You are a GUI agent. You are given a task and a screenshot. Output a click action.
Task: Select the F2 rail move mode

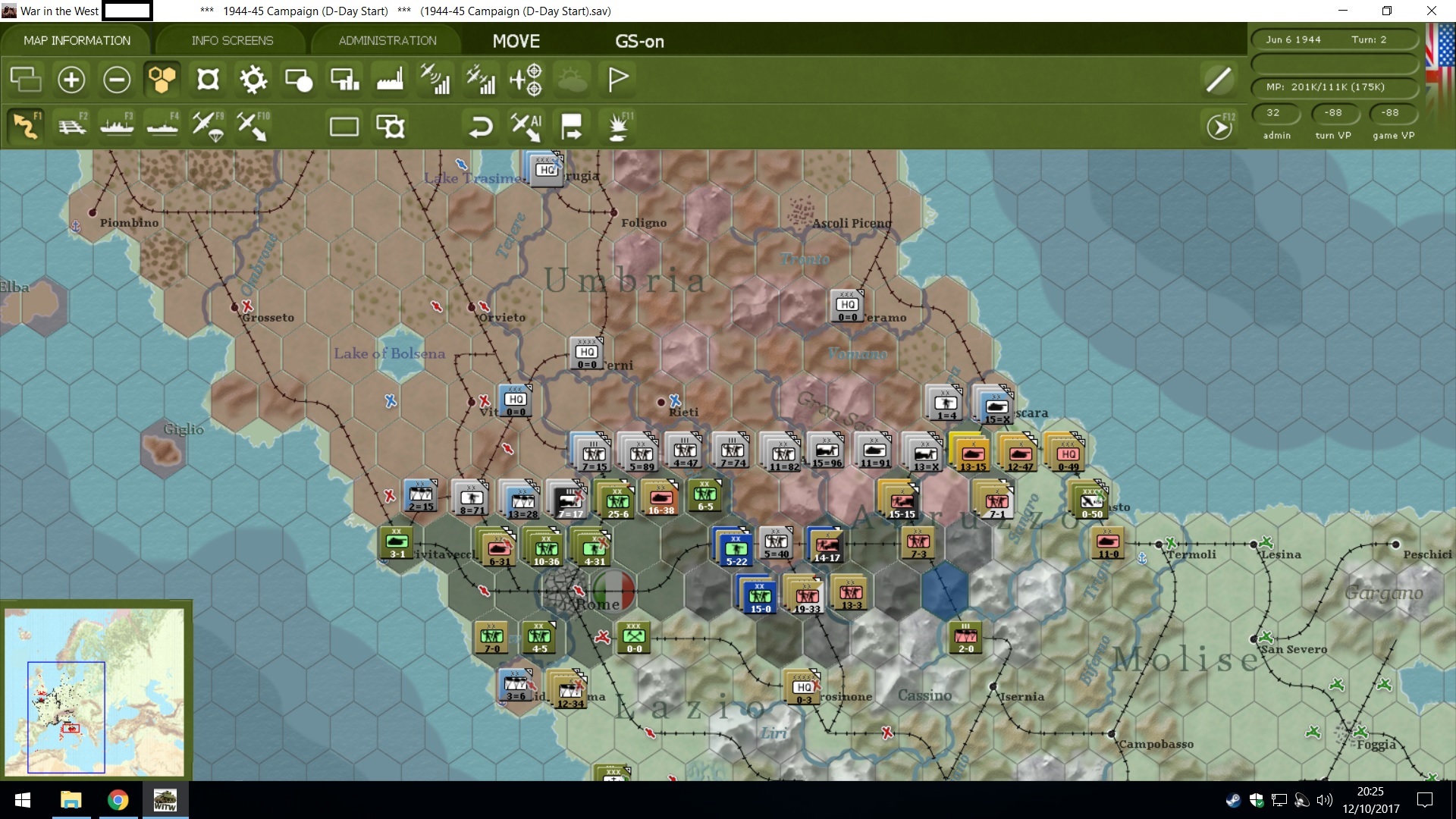pos(72,126)
